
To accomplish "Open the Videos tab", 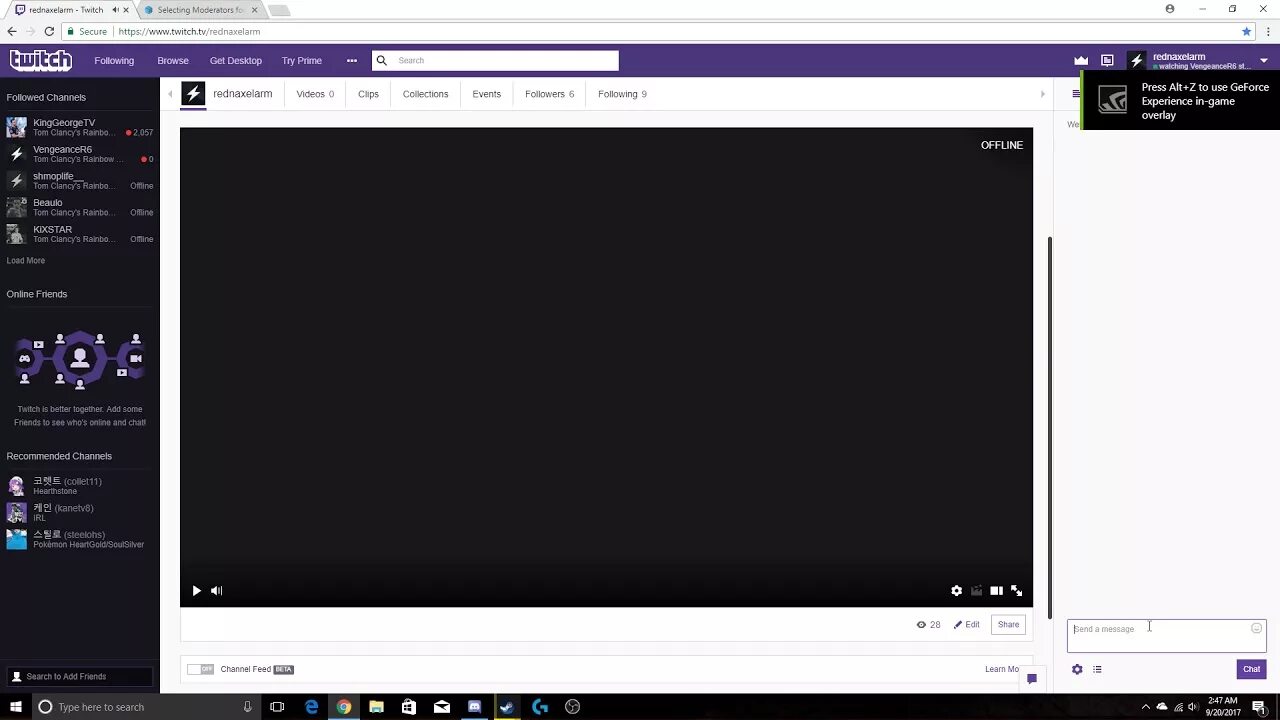I will 315,94.
